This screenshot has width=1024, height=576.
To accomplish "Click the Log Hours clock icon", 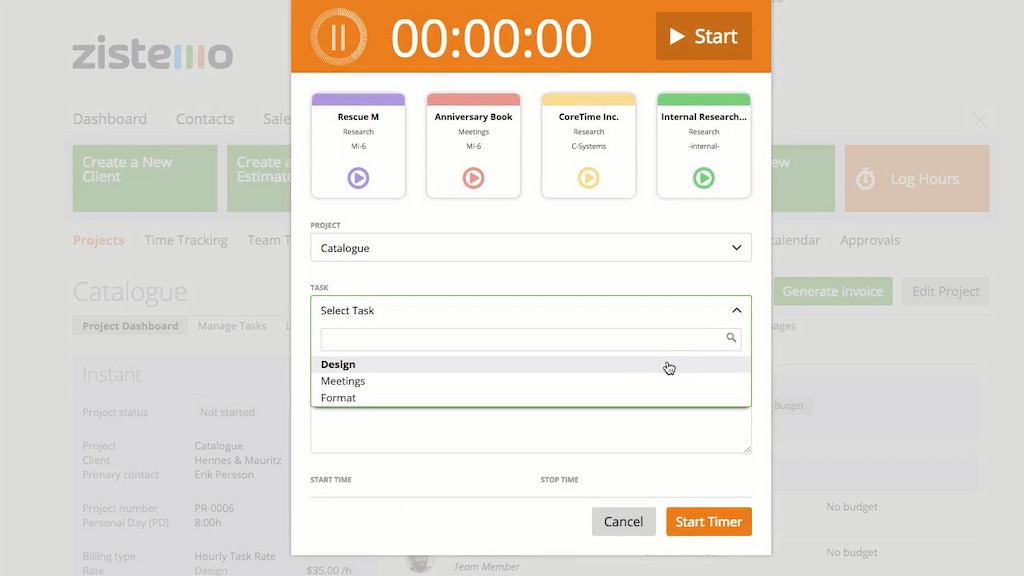I will click(865, 178).
